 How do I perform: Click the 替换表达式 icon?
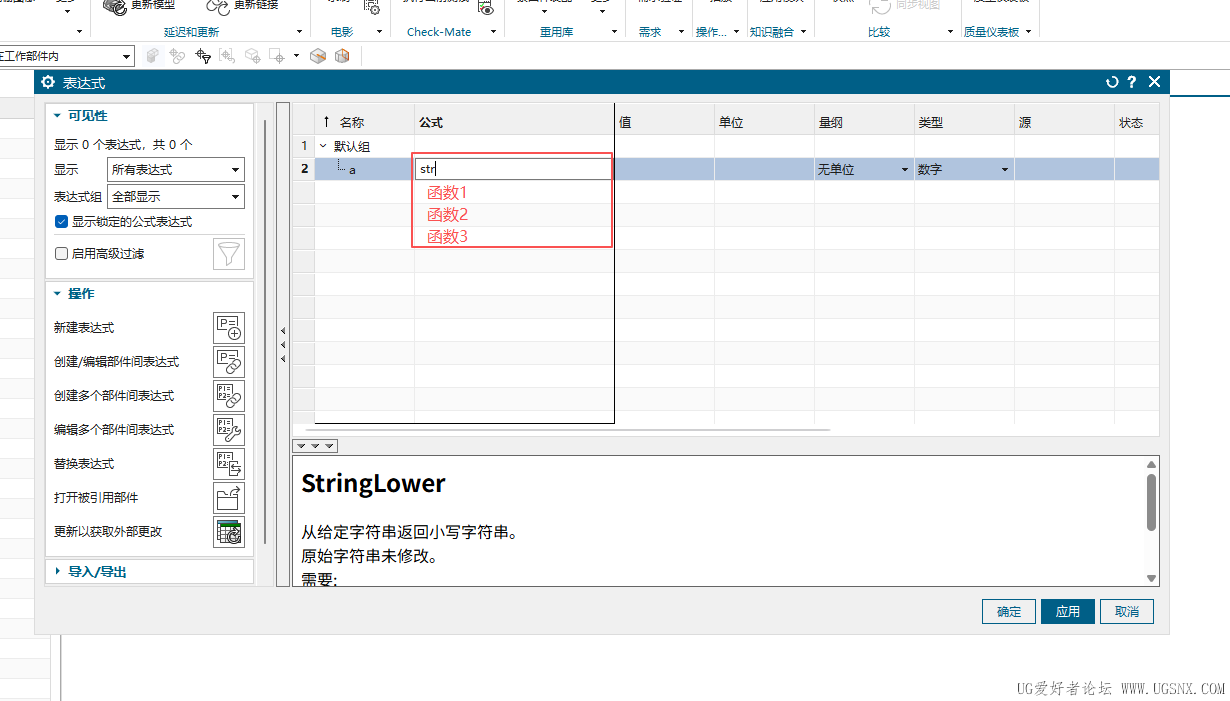pyautogui.click(x=229, y=464)
